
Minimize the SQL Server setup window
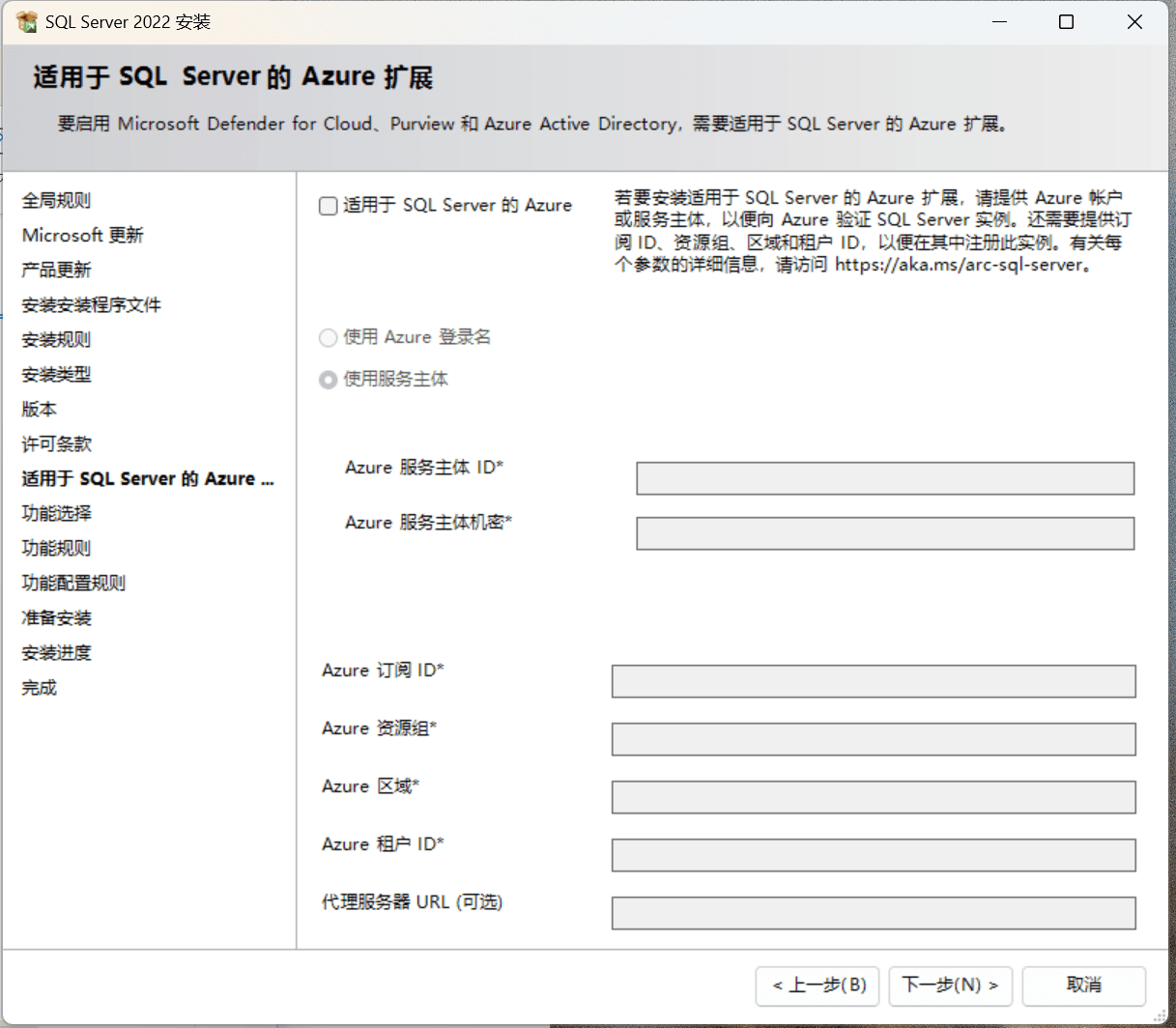click(x=1000, y=22)
